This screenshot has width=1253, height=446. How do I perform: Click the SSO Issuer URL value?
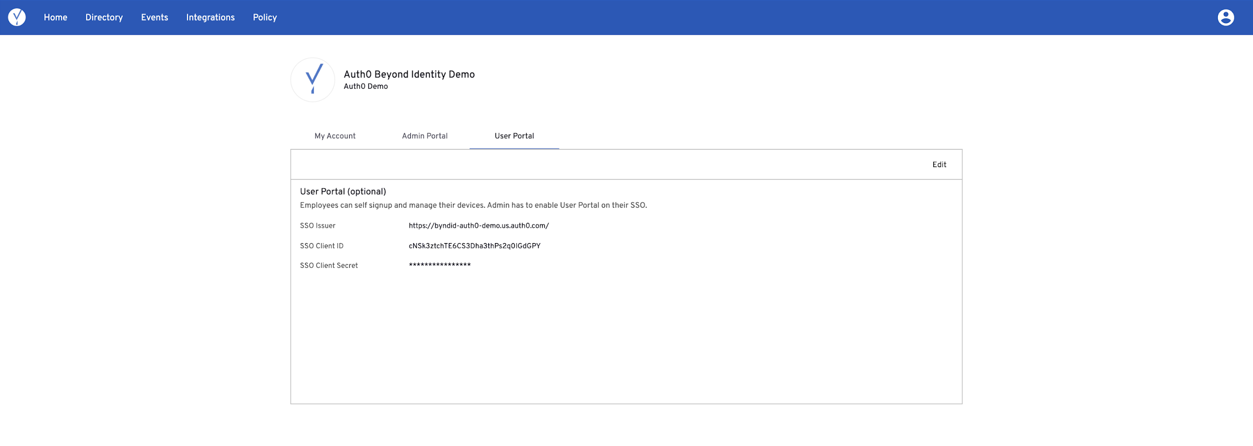tap(479, 226)
